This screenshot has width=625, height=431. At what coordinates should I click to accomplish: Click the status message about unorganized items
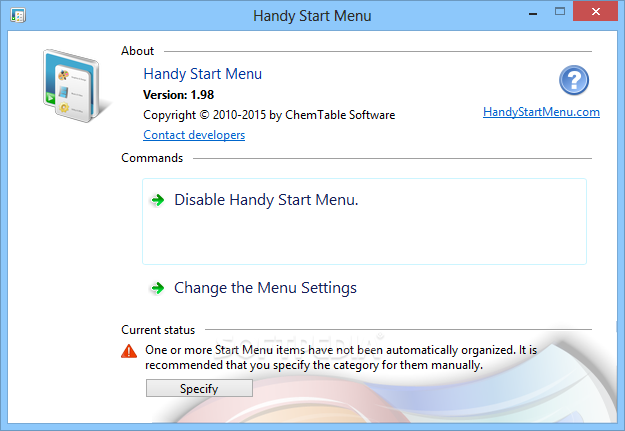tap(341, 358)
